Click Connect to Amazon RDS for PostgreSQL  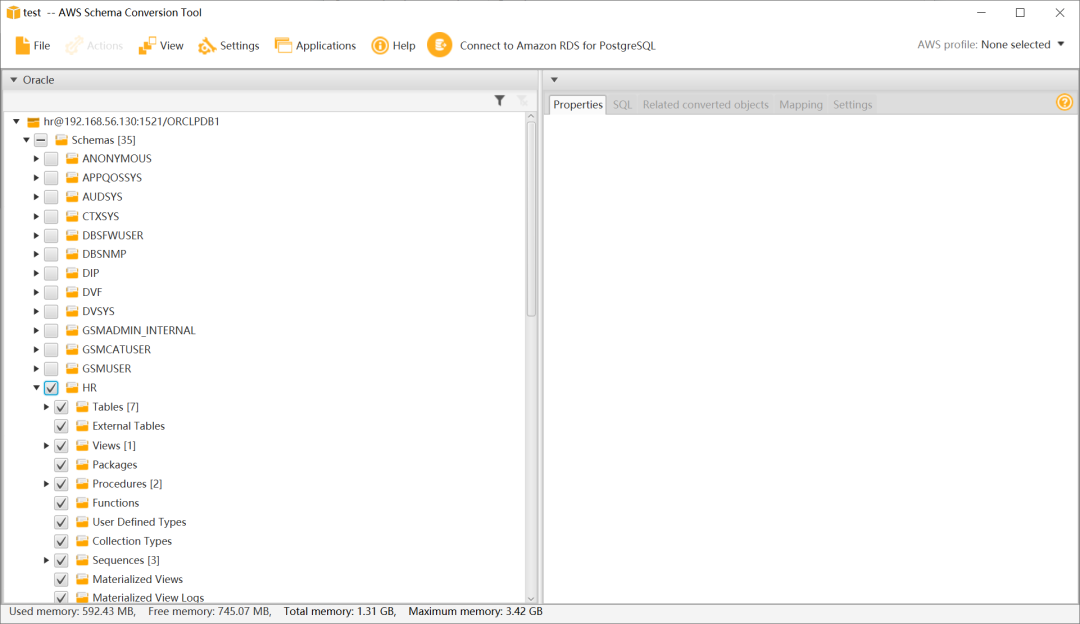pyautogui.click(x=557, y=46)
